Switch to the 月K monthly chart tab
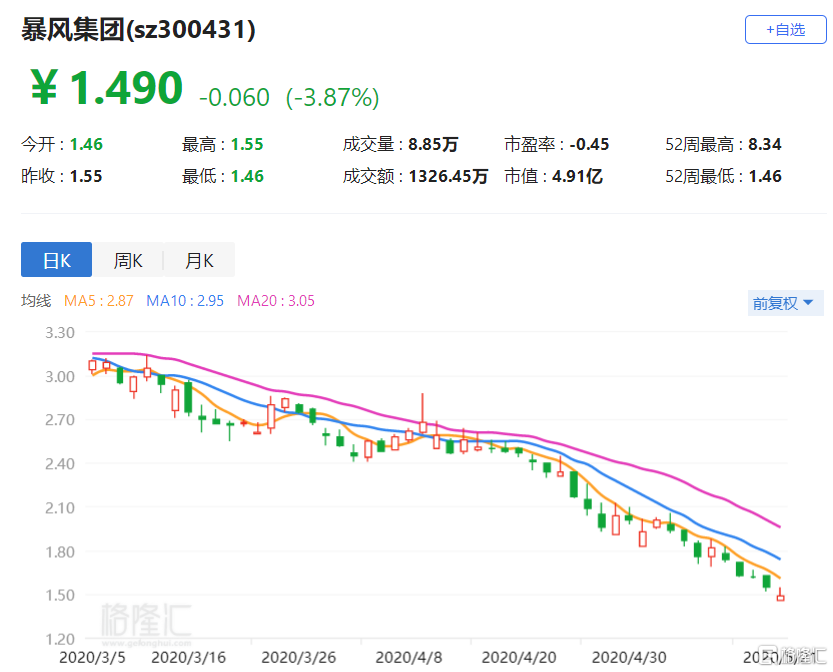 pyautogui.click(x=199, y=260)
